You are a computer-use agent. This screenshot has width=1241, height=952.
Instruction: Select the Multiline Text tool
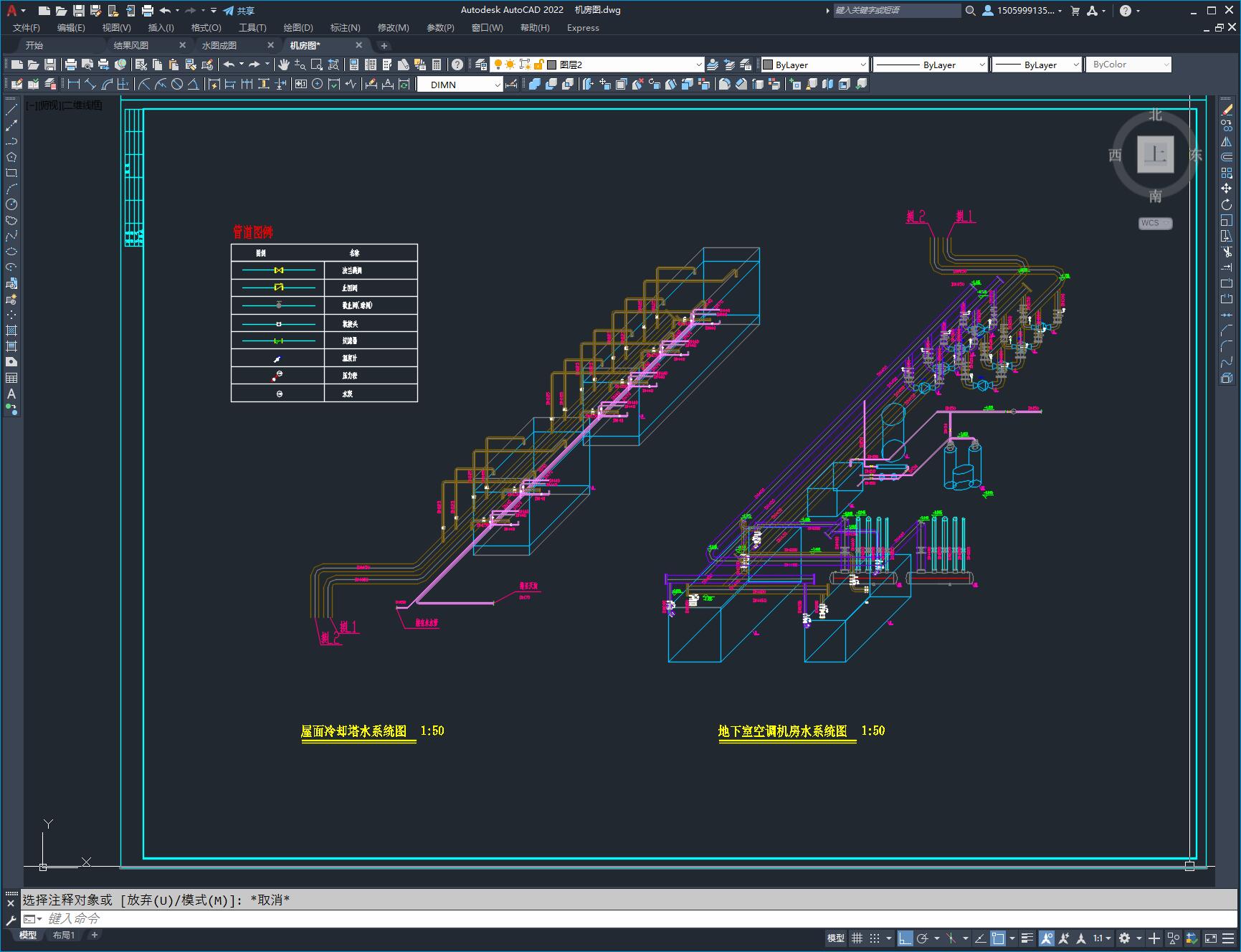click(x=11, y=394)
